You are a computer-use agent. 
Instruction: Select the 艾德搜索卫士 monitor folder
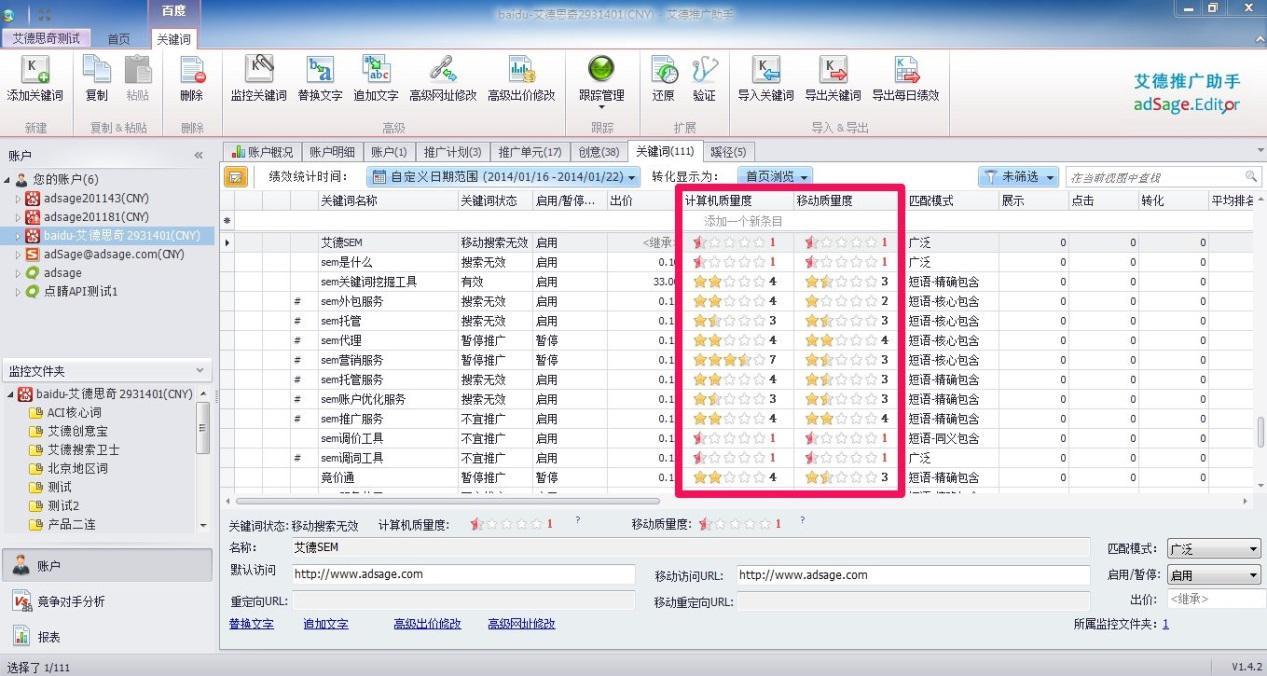pyautogui.click(x=84, y=449)
